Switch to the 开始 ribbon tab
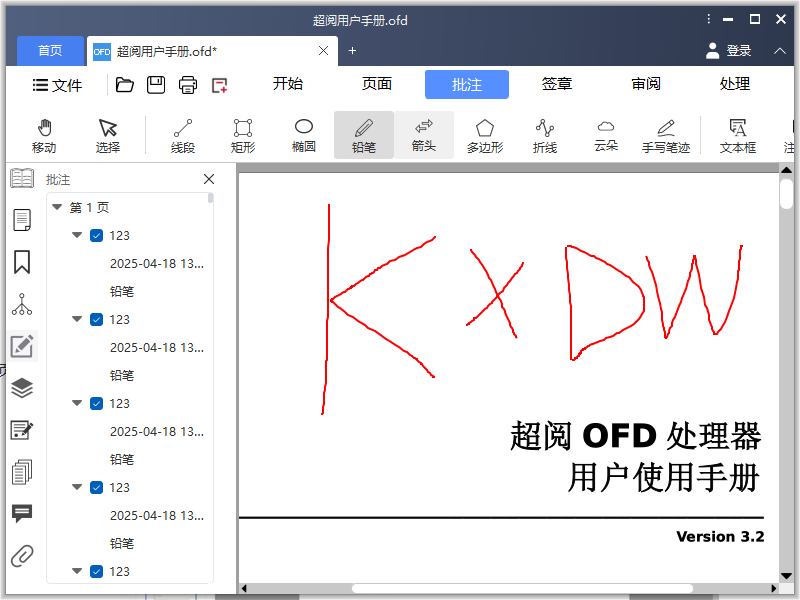 coord(288,84)
